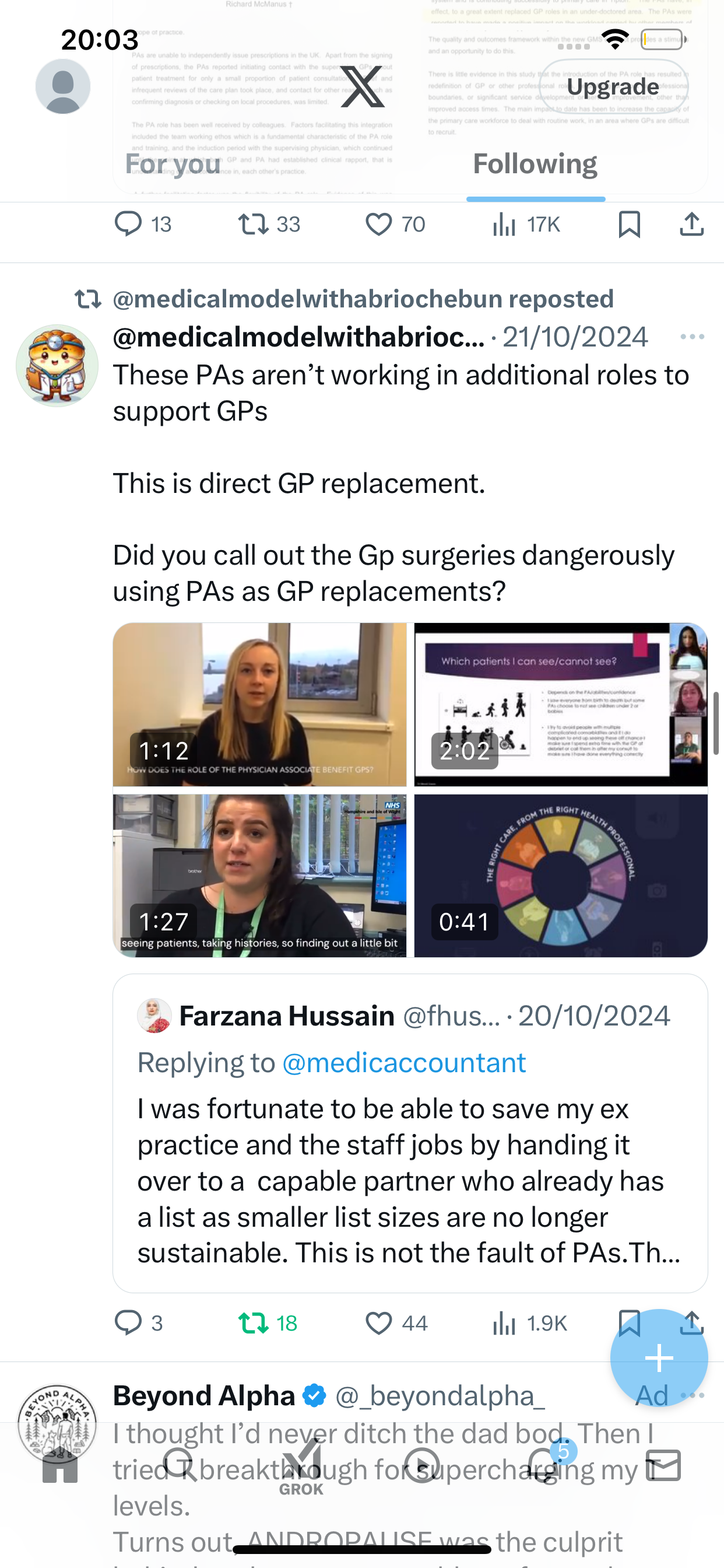Play the 1:12 physician associate video
This screenshot has height=1568, width=724.
(x=260, y=704)
